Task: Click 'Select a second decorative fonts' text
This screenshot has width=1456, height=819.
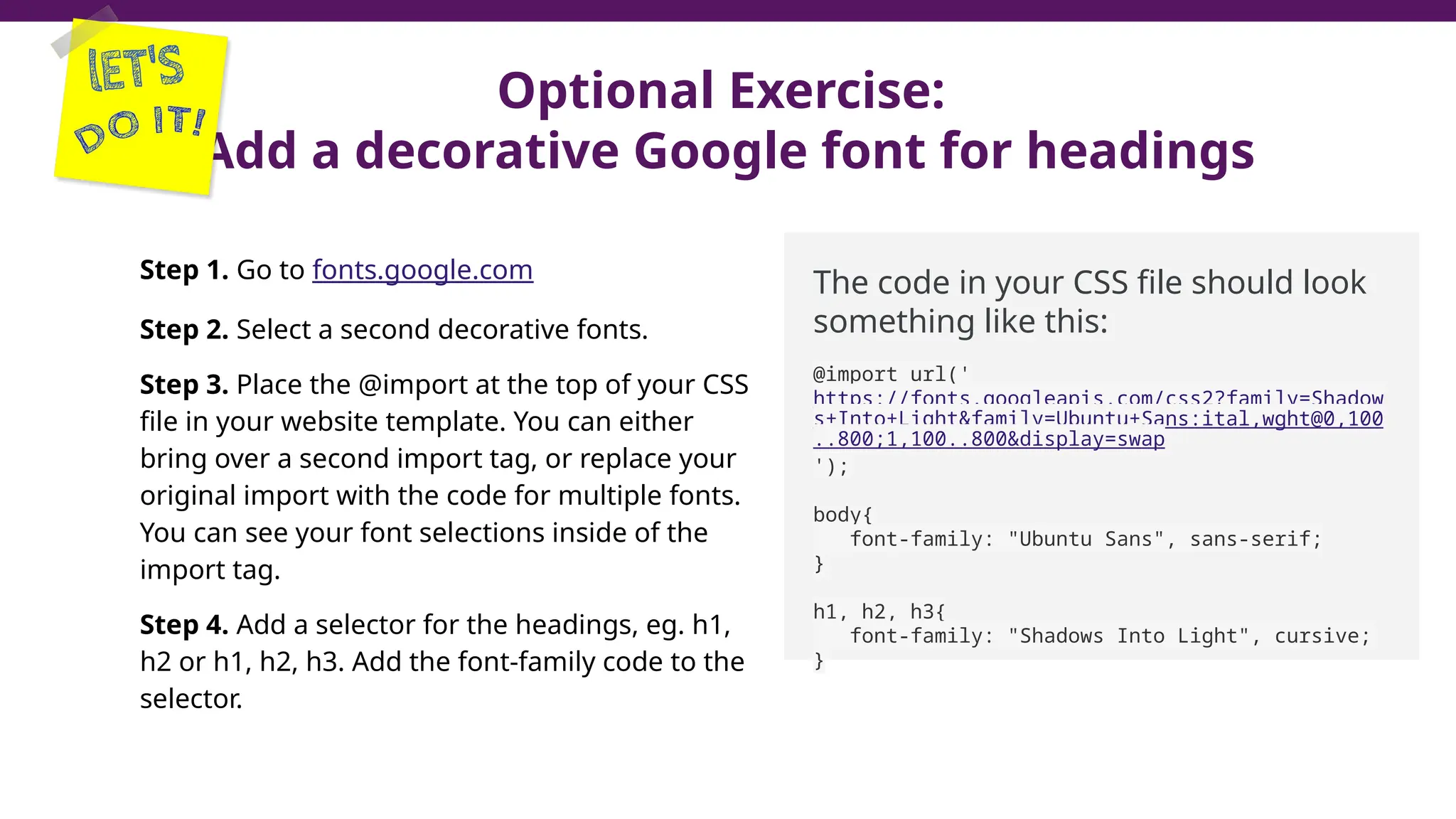Action: pos(441,330)
